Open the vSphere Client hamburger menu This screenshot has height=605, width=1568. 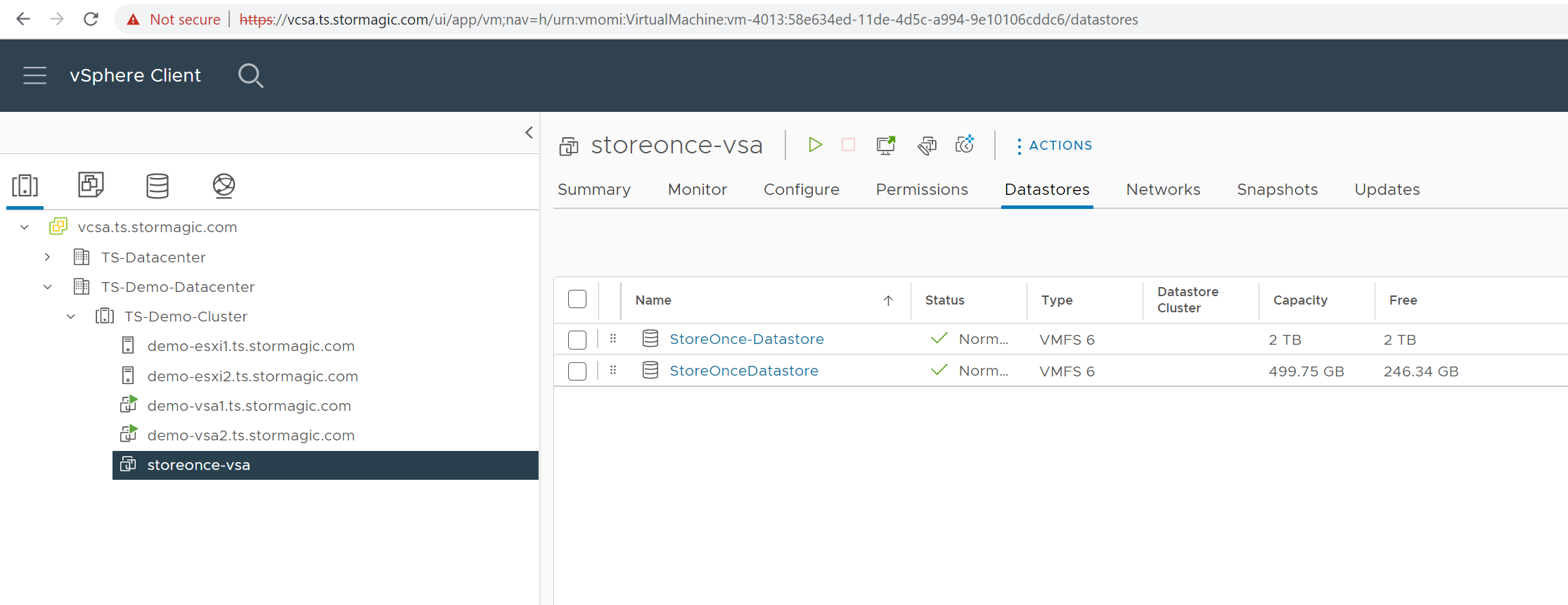coord(34,75)
